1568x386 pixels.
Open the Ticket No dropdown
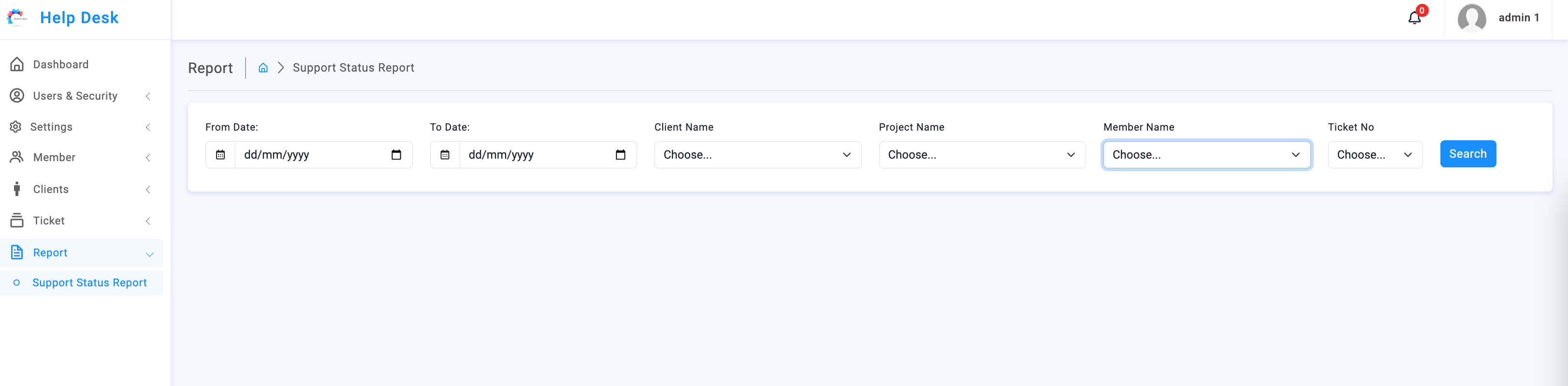[x=1375, y=155]
